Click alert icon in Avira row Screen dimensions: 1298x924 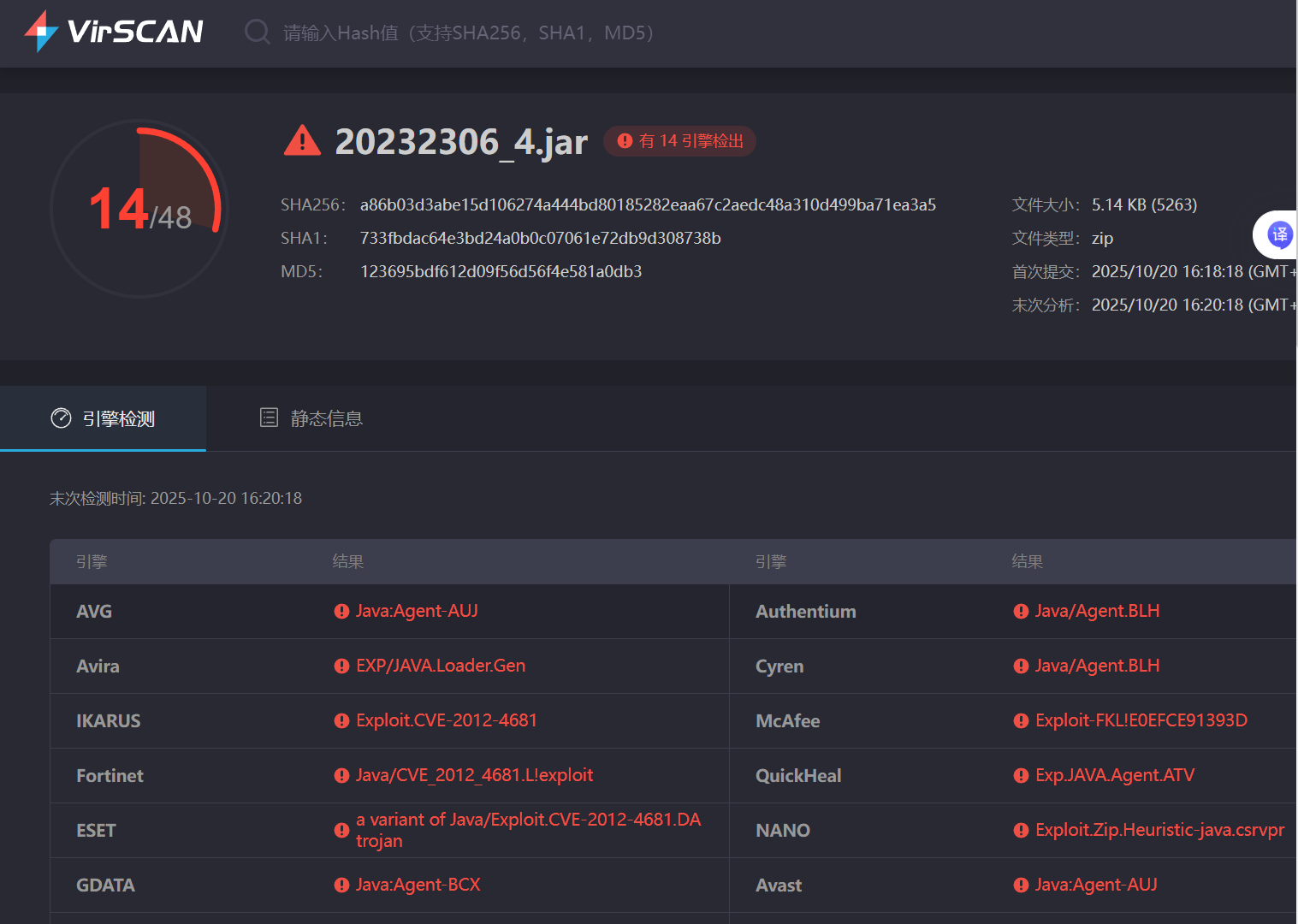pos(341,666)
